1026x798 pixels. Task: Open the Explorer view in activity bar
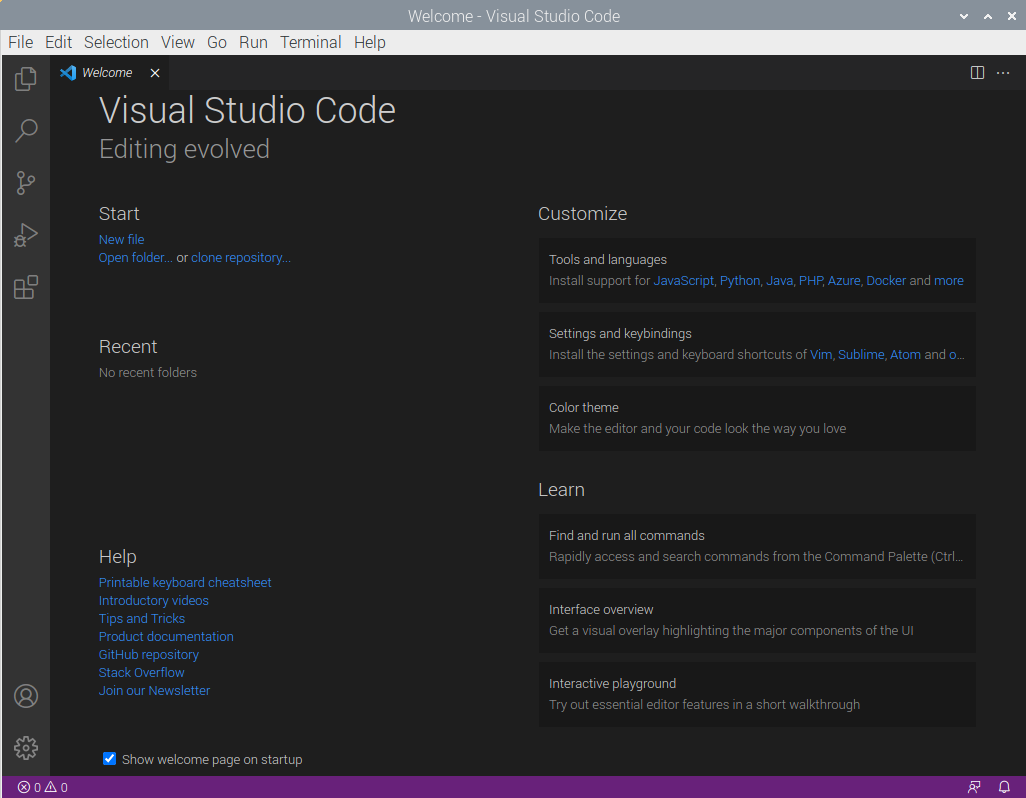[x=26, y=78]
